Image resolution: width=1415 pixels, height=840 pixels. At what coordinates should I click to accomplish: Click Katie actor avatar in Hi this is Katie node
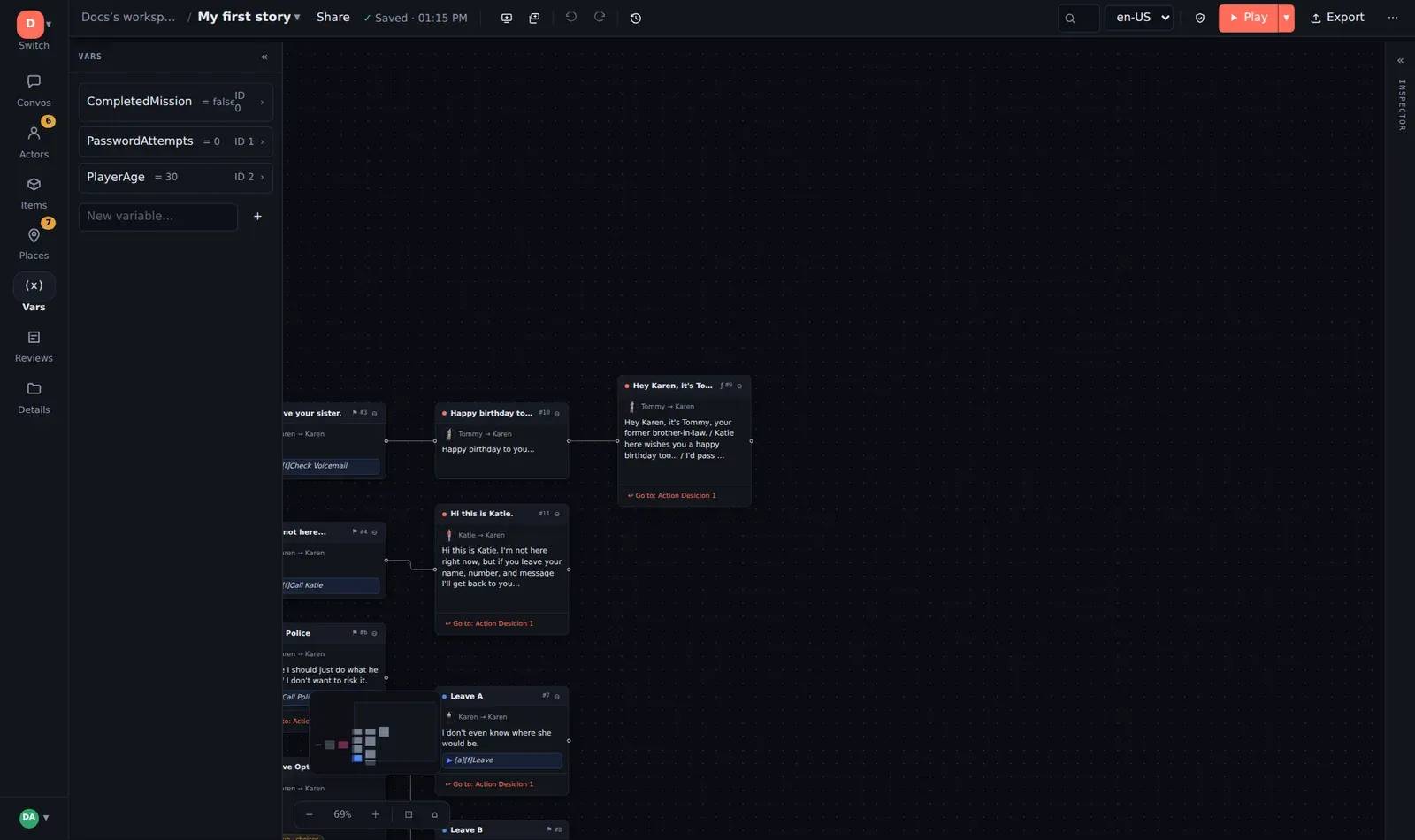pos(449,535)
